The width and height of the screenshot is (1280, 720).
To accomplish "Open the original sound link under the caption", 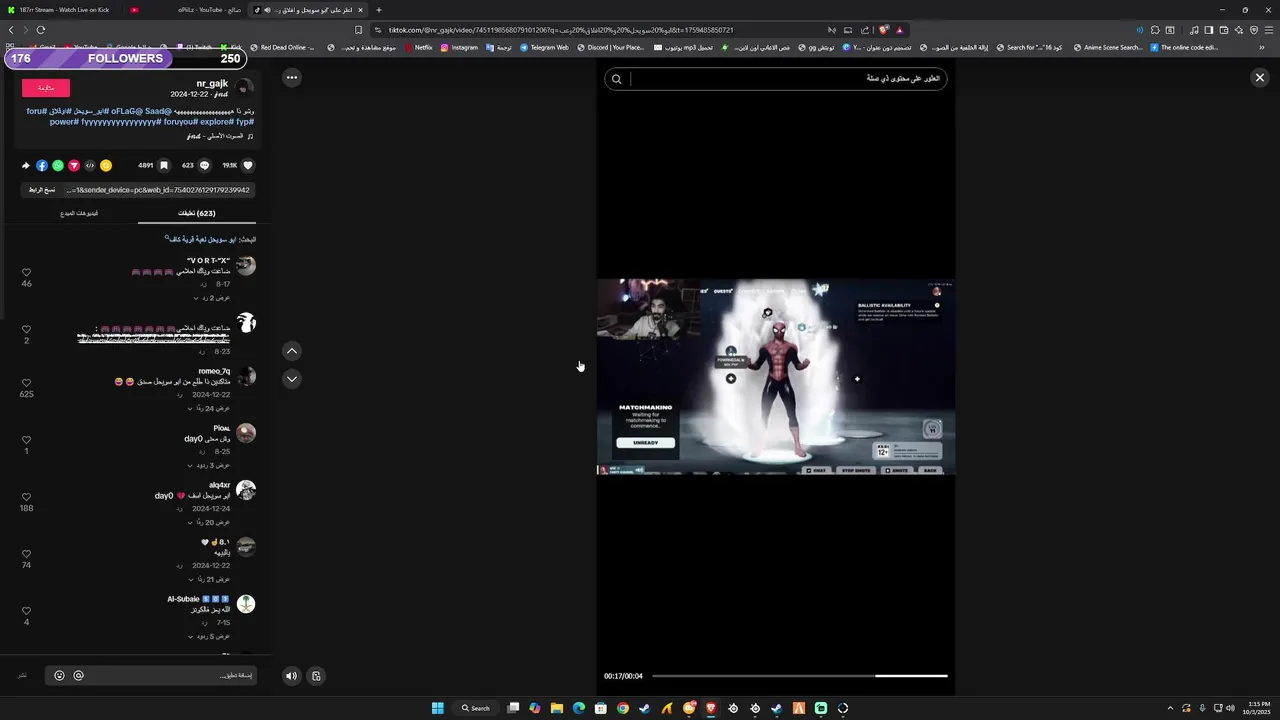I will point(219,136).
